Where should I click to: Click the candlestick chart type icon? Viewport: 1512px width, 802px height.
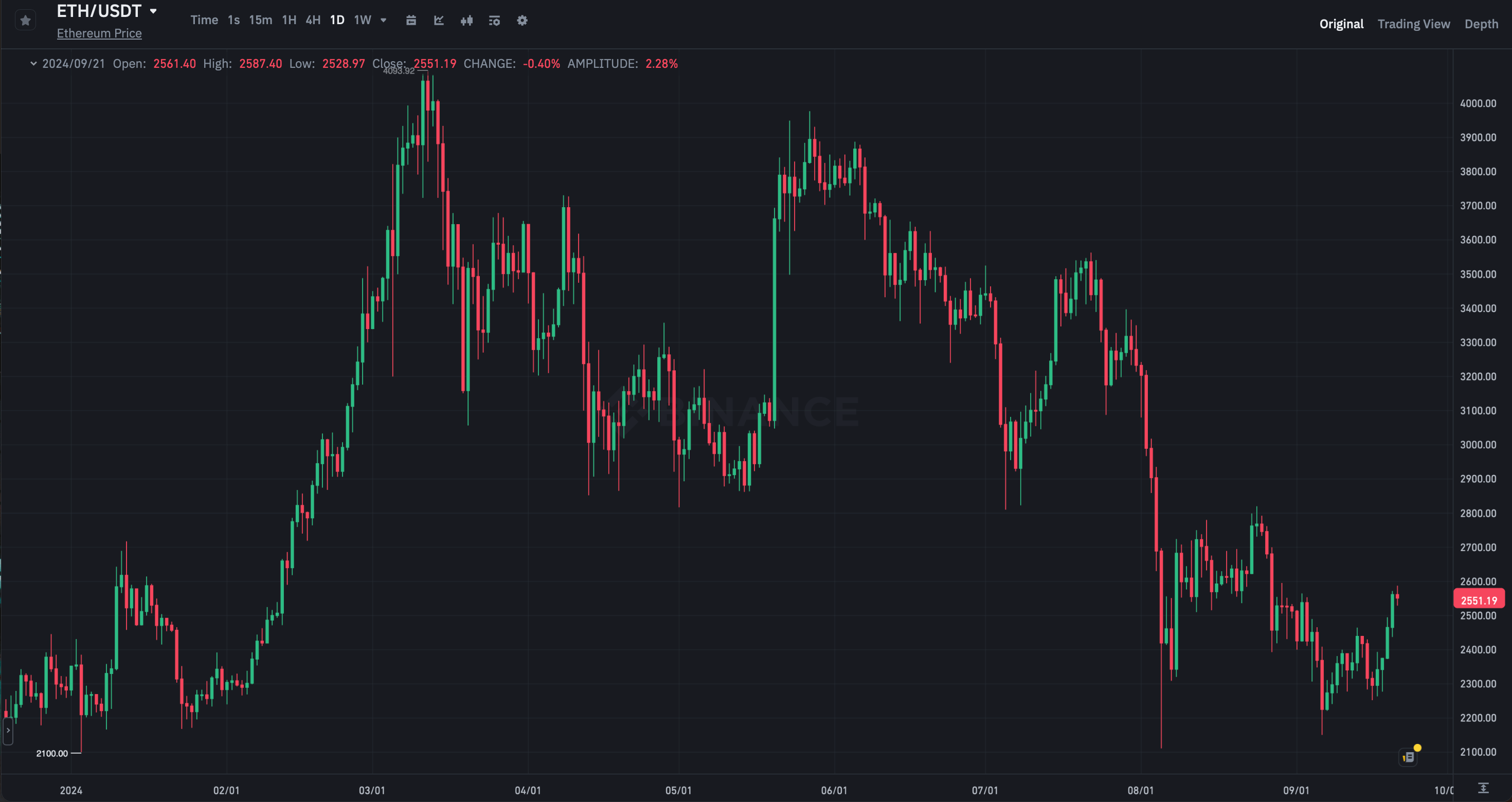coord(466,21)
